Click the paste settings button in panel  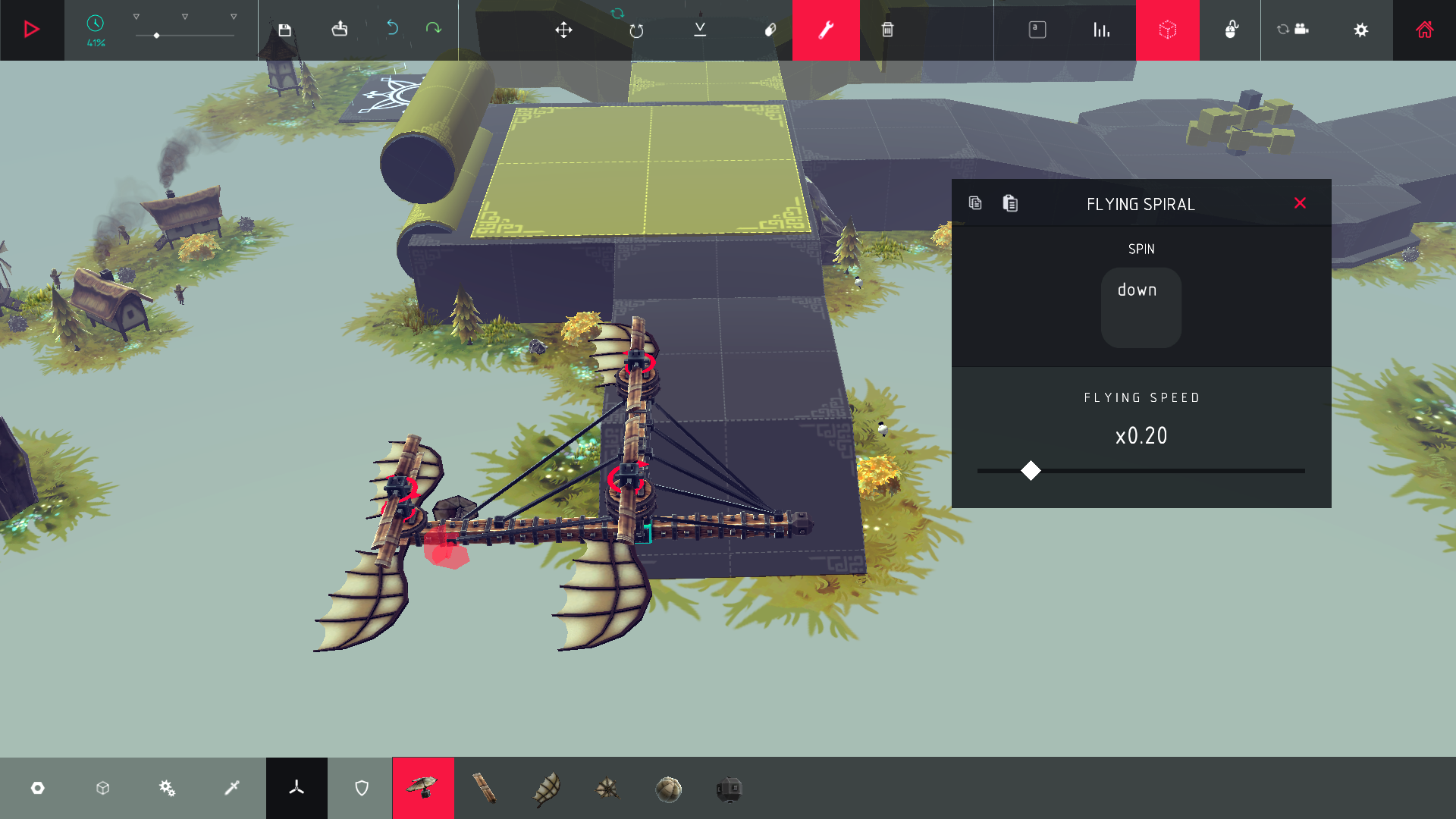(1010, 203)
